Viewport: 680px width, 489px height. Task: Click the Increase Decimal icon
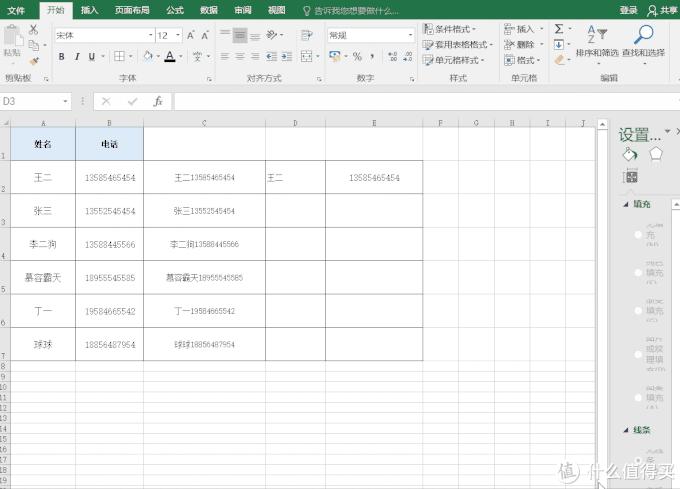392,56
